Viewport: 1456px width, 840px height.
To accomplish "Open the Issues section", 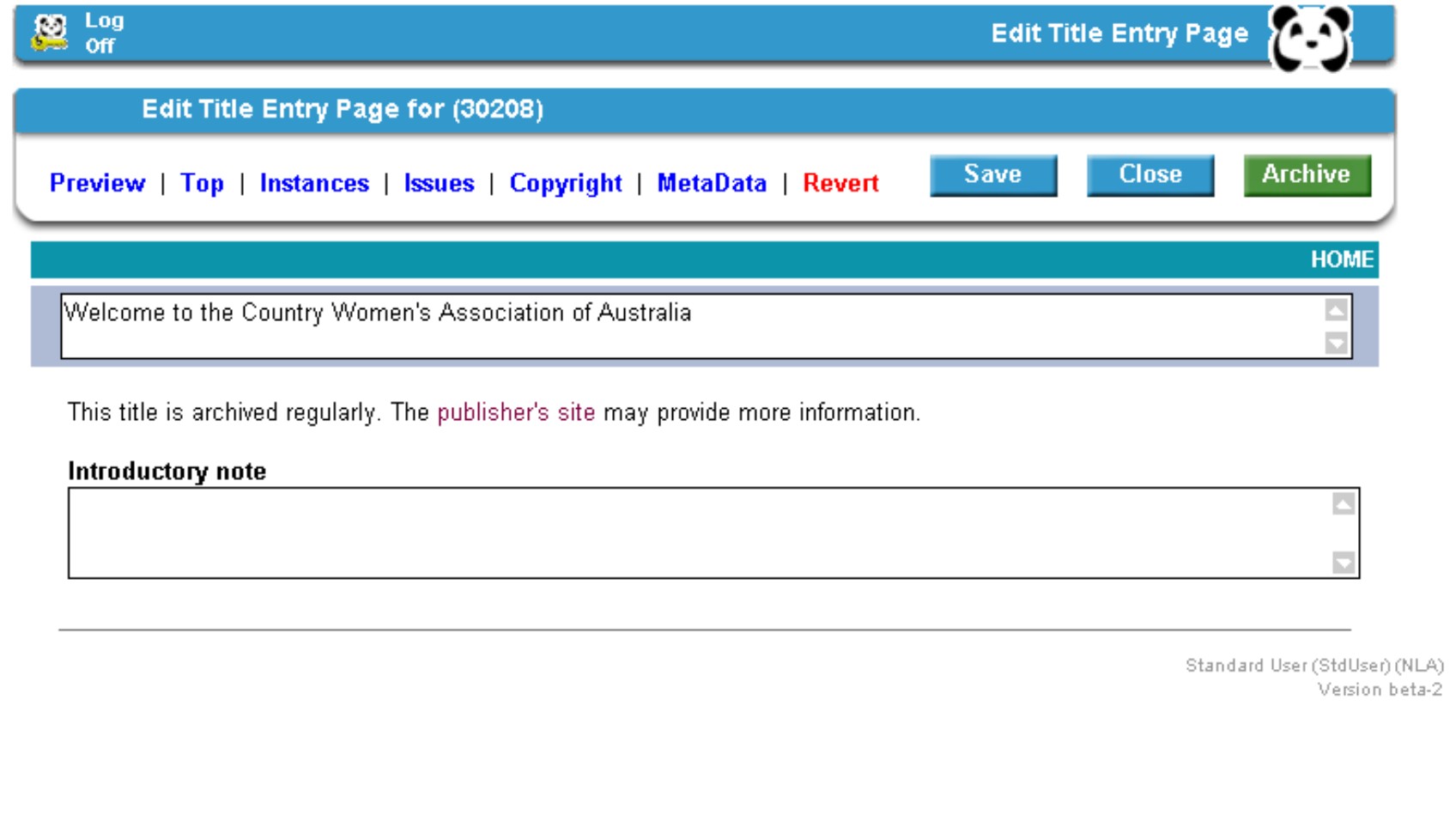I will coord(439,183).
